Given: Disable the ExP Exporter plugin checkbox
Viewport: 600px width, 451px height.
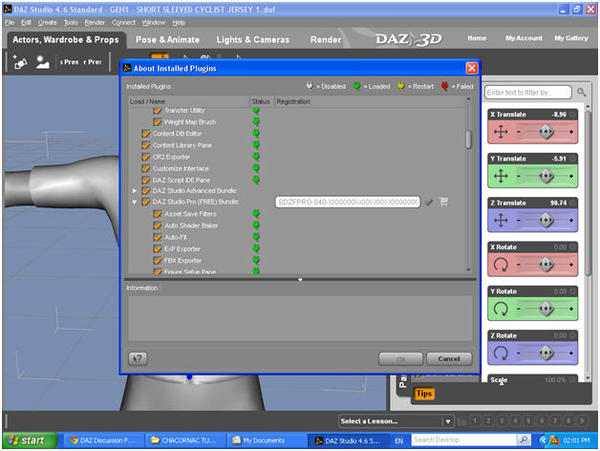Looking at the screenshot, I should 157,249.
